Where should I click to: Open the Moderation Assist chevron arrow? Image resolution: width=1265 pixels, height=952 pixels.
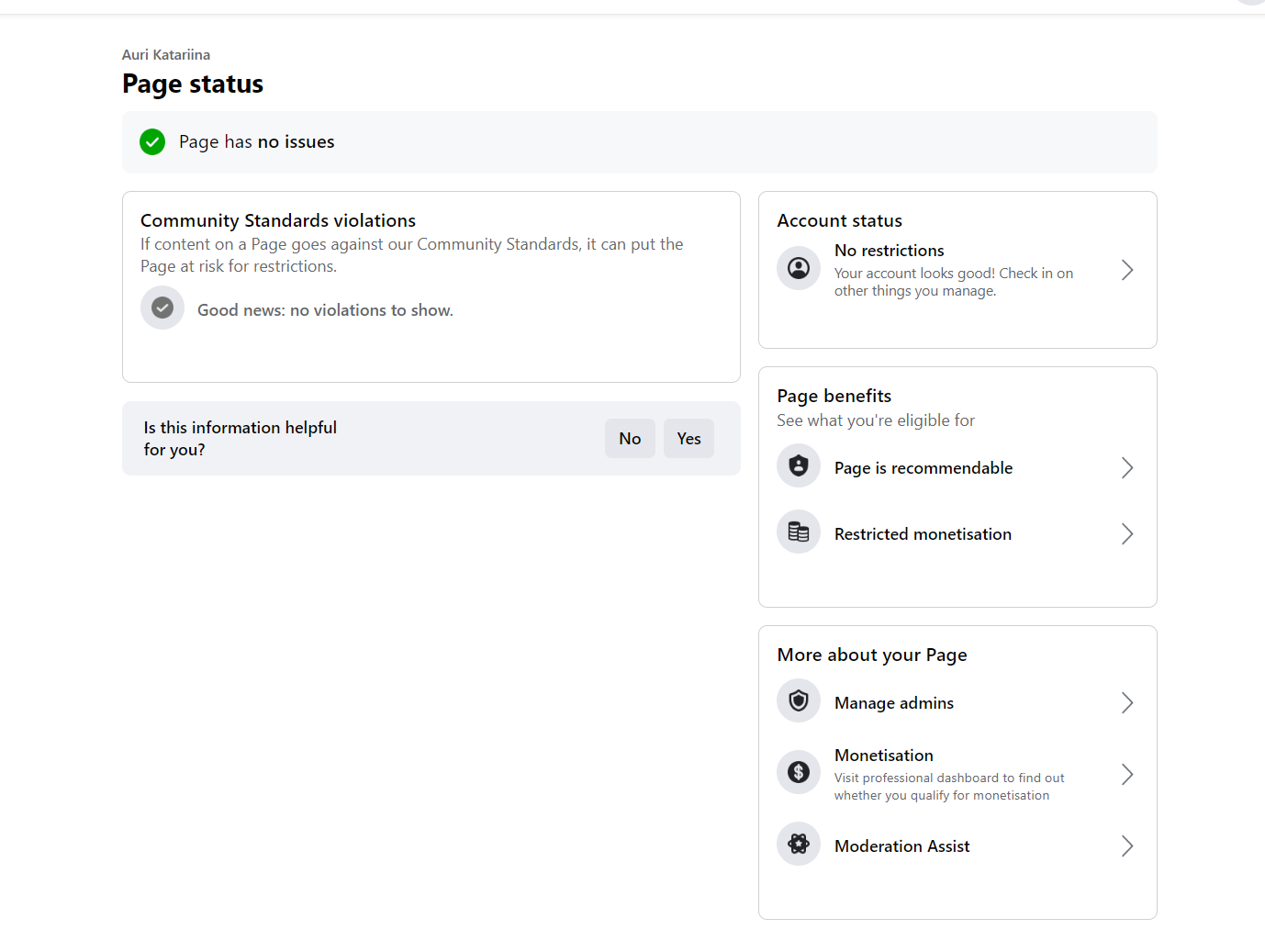[x=1127, y=846]
